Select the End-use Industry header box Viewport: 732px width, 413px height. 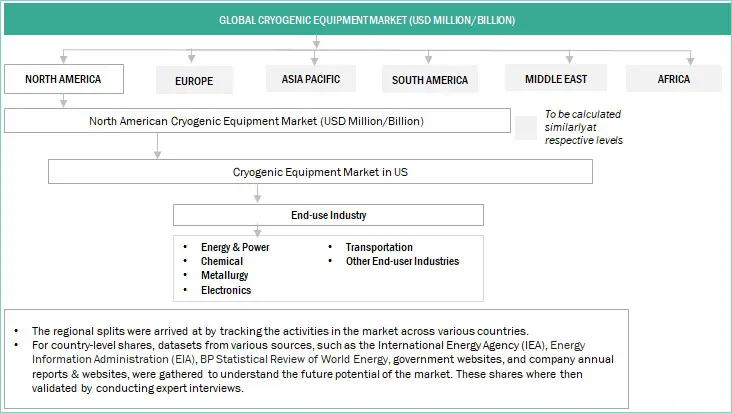pyautogui.click(x=327, y=215)
